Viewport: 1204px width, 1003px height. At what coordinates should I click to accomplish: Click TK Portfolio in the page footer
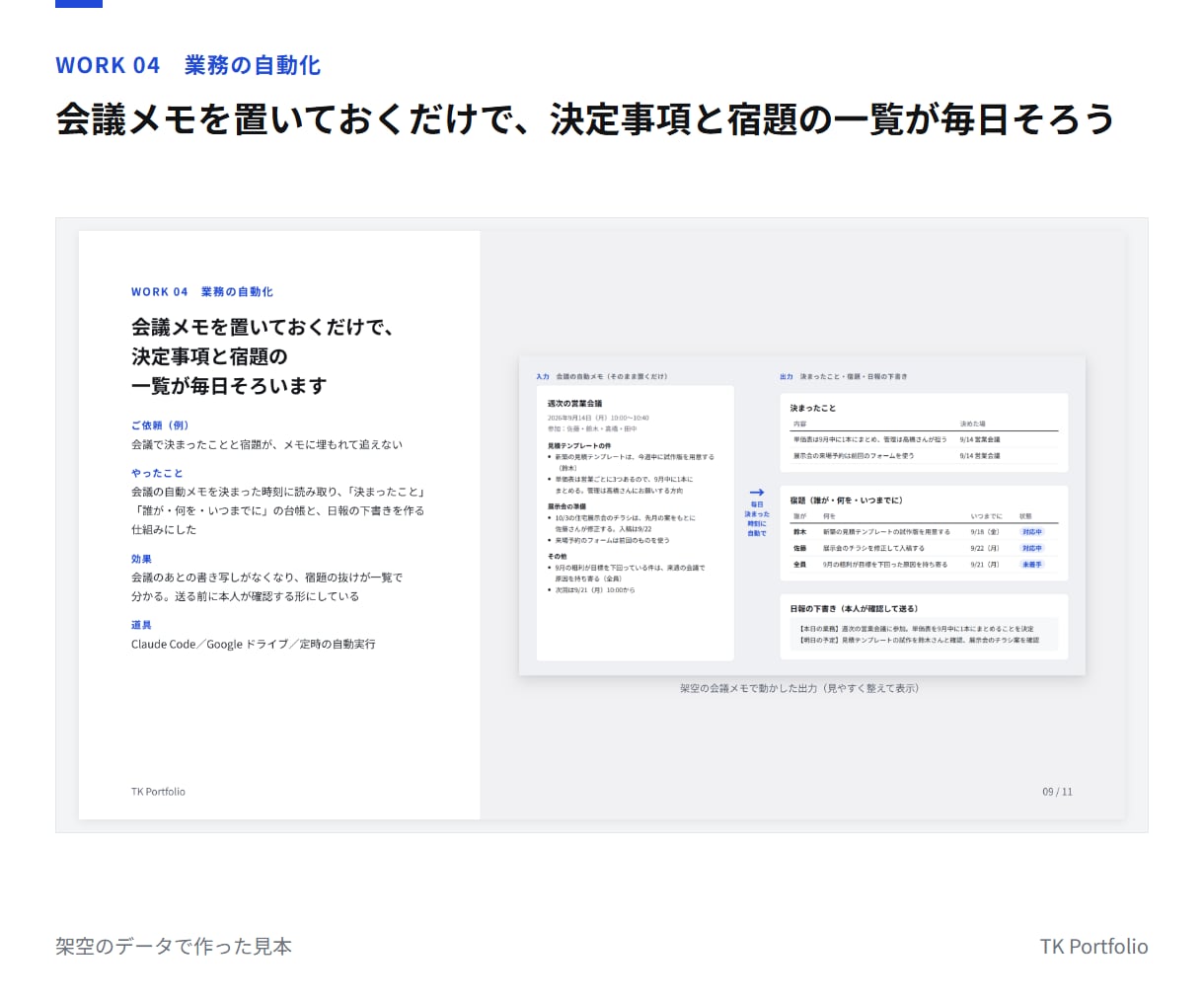(x=1093, y=946)
